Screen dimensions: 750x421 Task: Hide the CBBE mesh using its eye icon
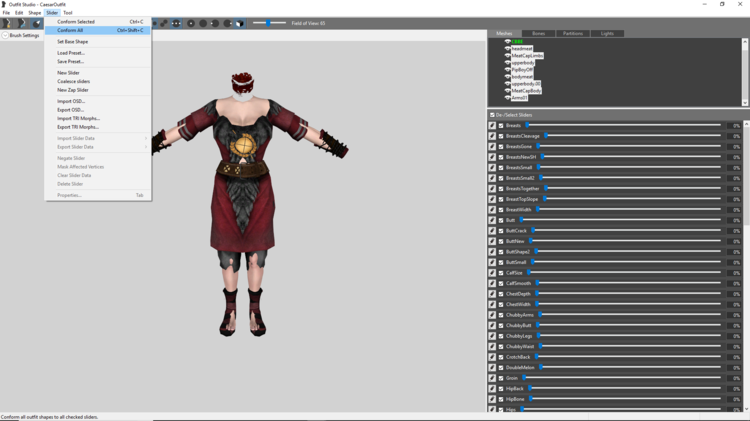(507, 42)
